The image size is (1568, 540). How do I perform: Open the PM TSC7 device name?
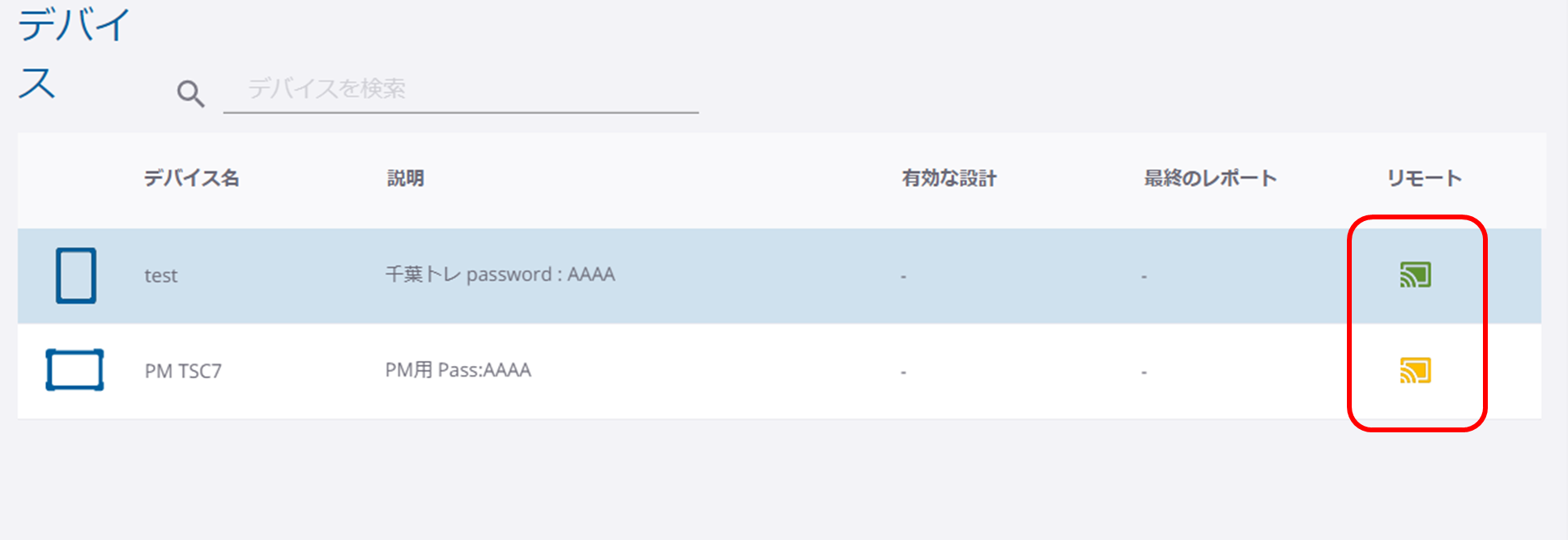[183, 372]
